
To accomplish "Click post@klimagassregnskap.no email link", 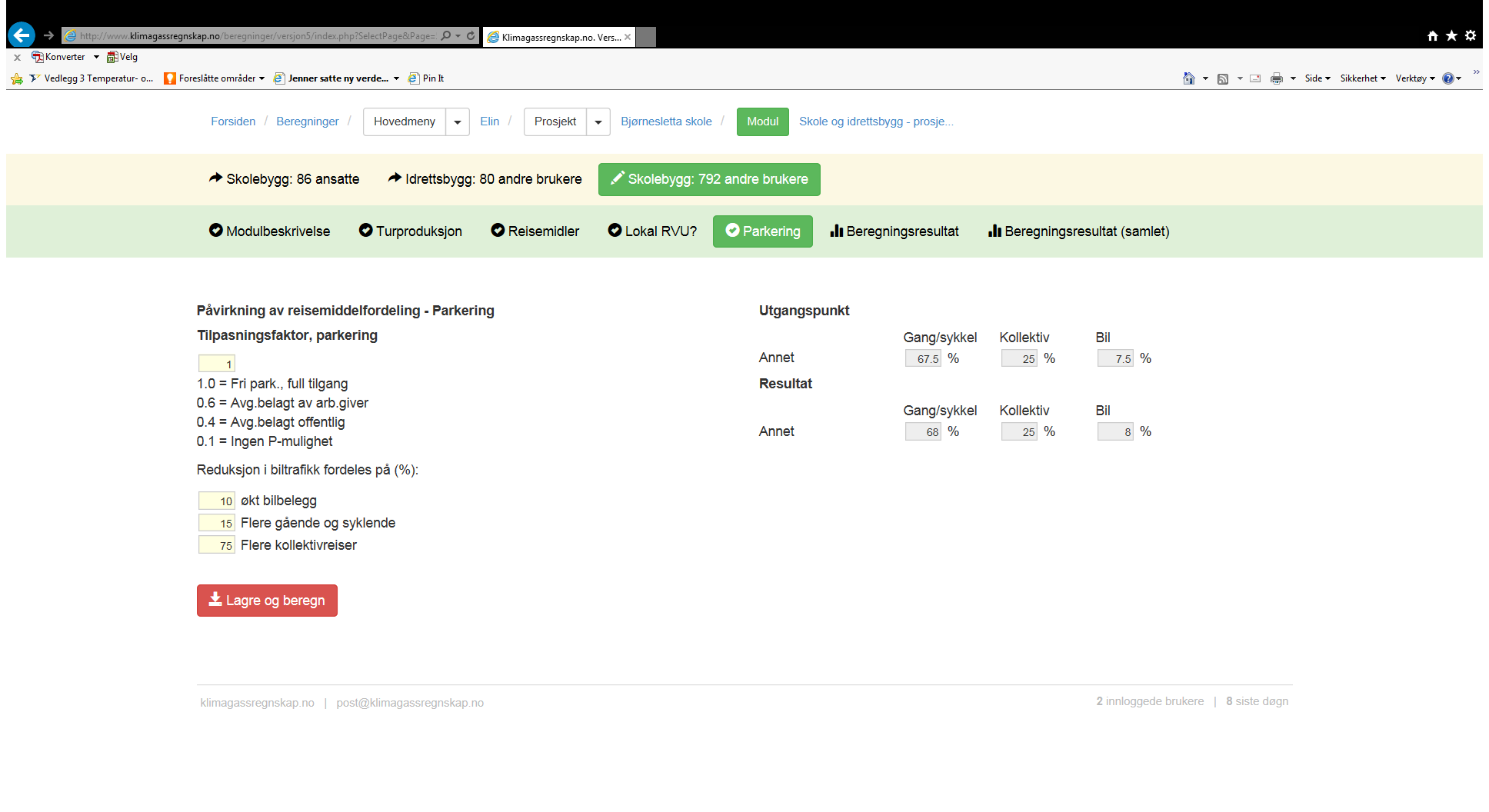I will click(x=410, y=703).
